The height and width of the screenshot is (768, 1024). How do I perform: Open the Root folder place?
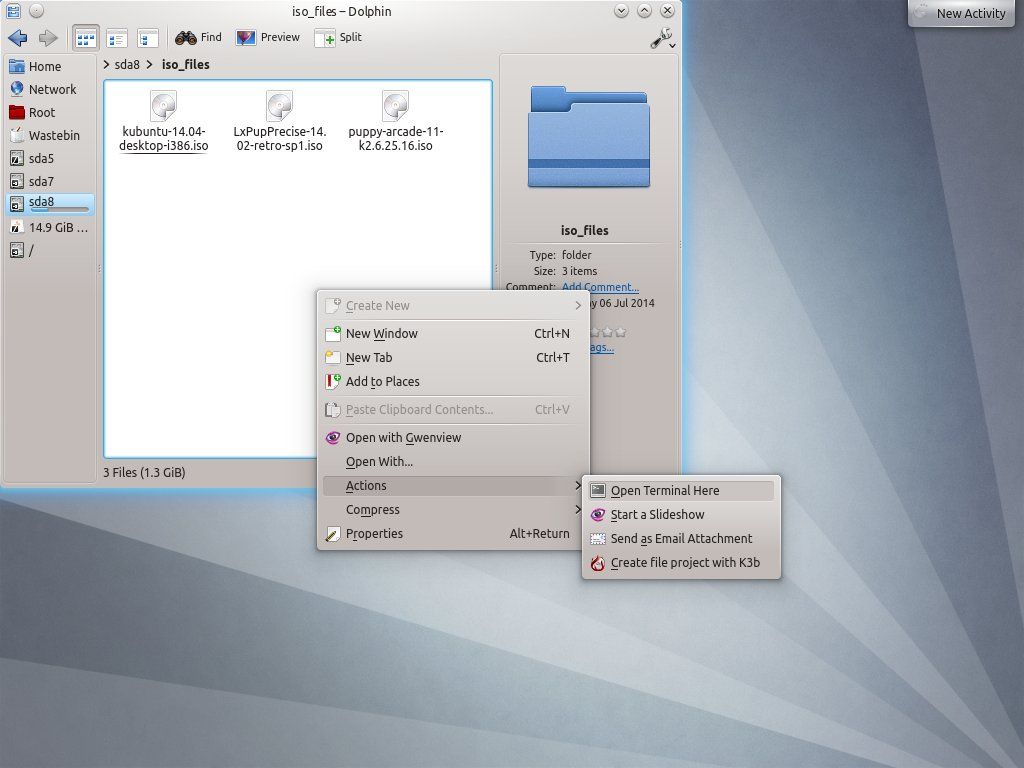(x=49, y=112)
